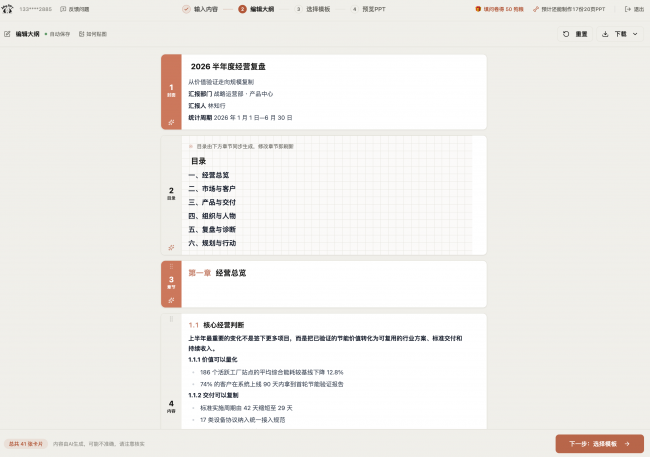Open the 反馈问题 feedback link
The image size is (650, 457).
[x=75, y=9]
